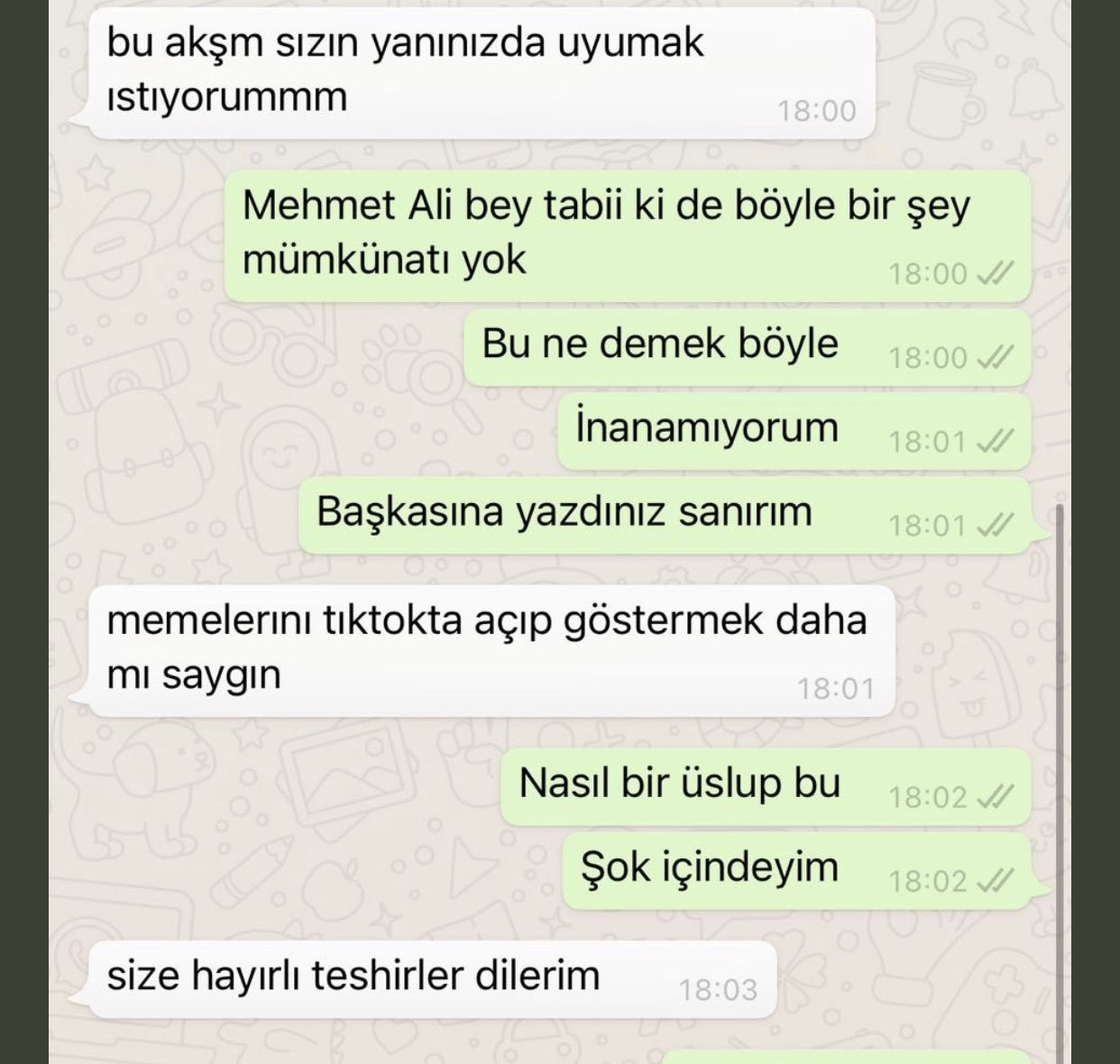Select the 'Nasıl bir üslup bu' message
The width and height of the screenshot is (1120, 1064).
click(x=766, y=787)
